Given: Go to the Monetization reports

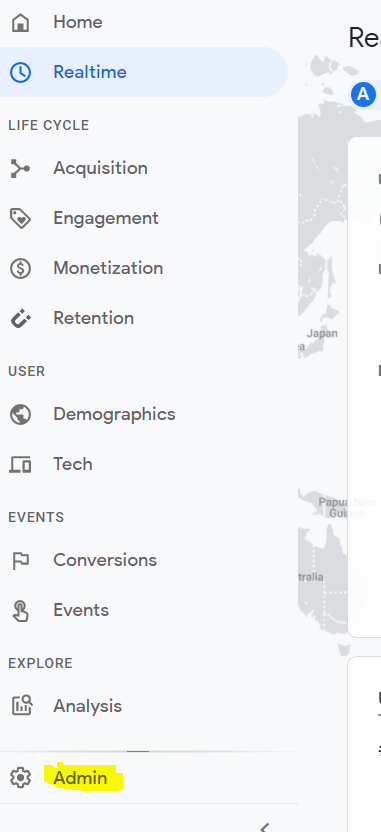Looking at the screenshot, I should point(108,268).
